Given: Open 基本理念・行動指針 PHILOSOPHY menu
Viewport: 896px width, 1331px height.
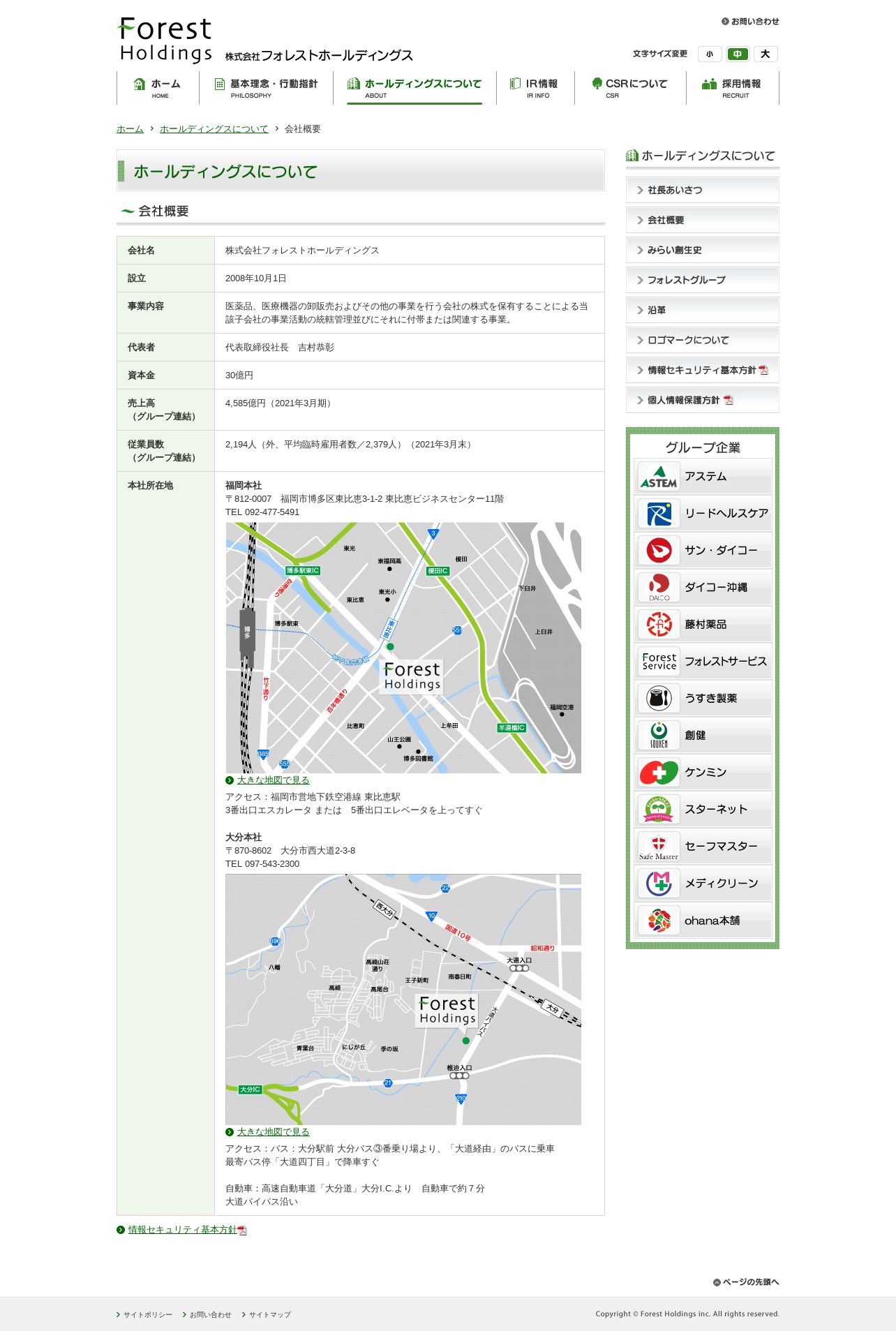Looking at the screenshot, I should click(x=267, y=88).
